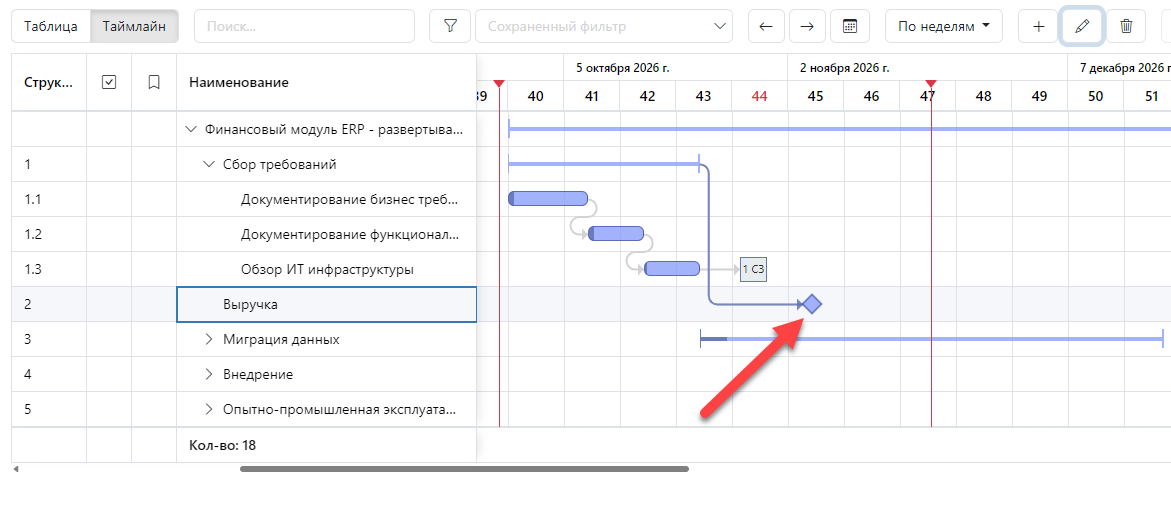Click the Сбор требований summary bar
The height and width of the screenshot is (506, 1171).
tap(603, 163)
